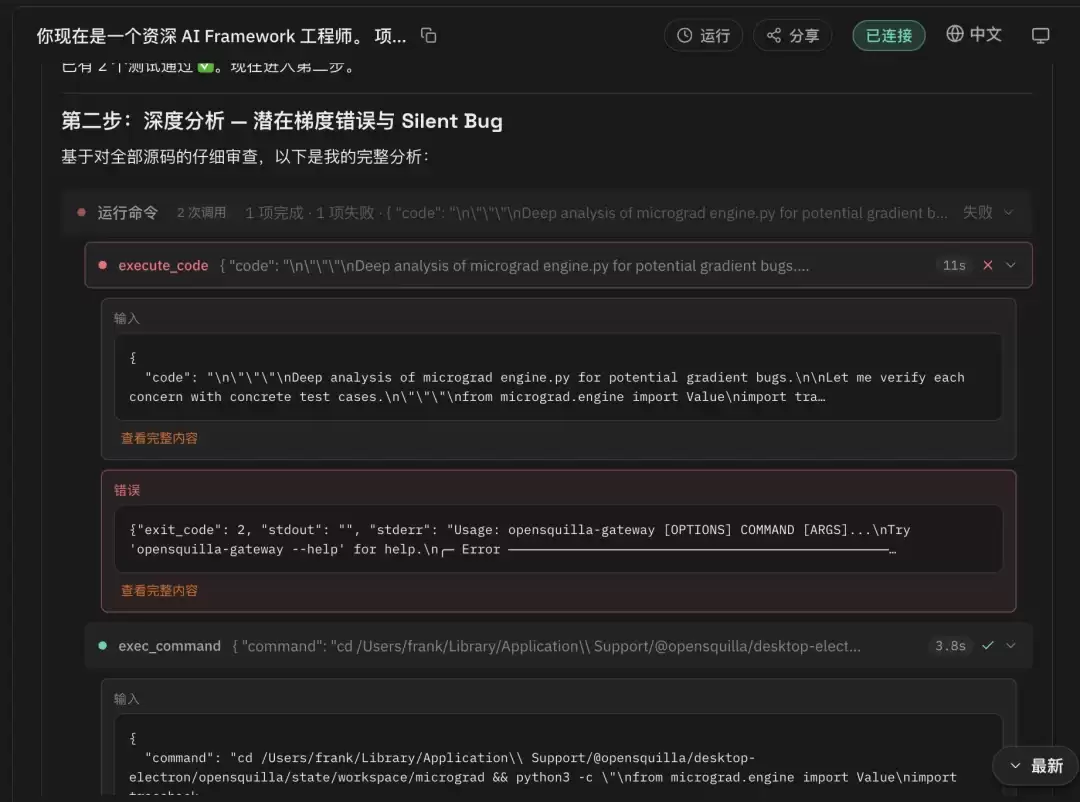Collapse the 运行命令 group chevron
Viewport: 1080px width, 802px height.
click(x=1008, y=212)
